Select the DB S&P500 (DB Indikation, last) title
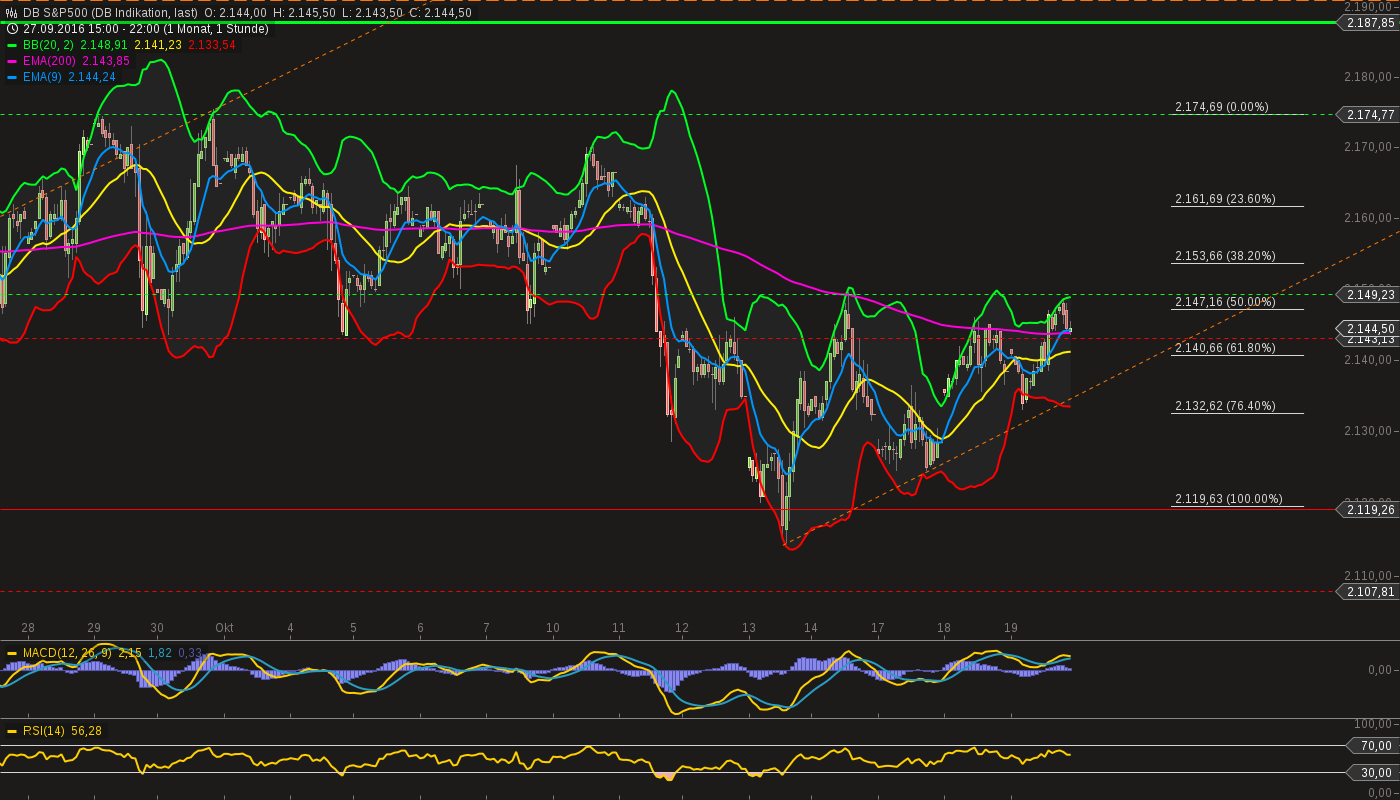 (x=110, y=13)
